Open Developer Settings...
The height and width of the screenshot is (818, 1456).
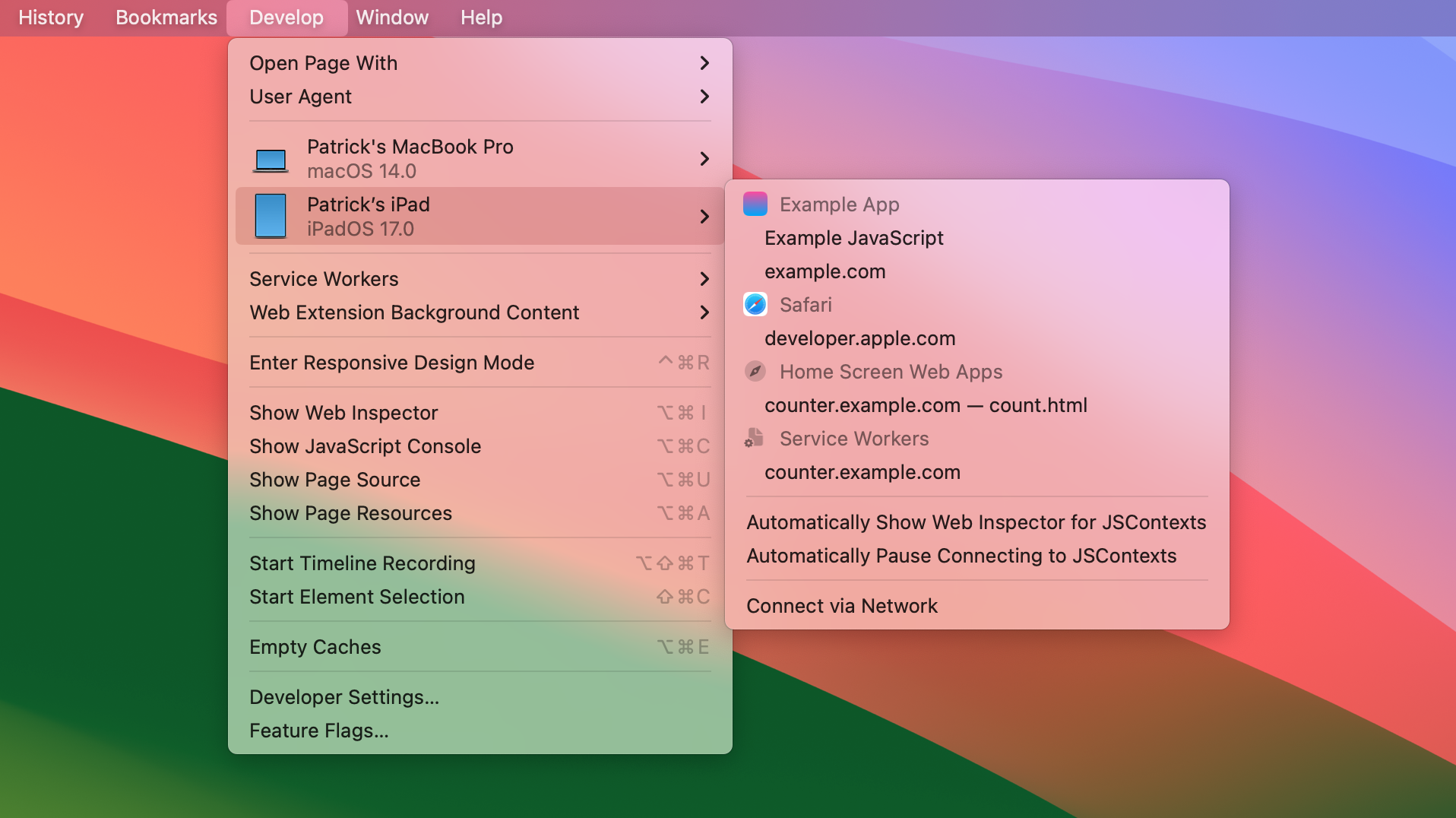[x=480, y=697]
